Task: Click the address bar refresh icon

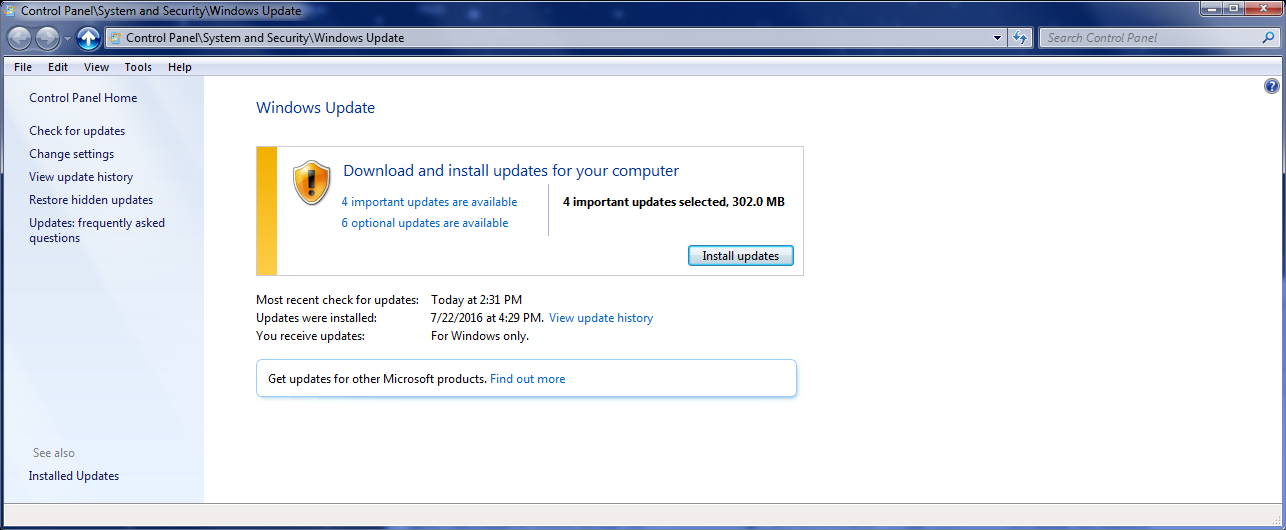Action: click(1020, 38)
